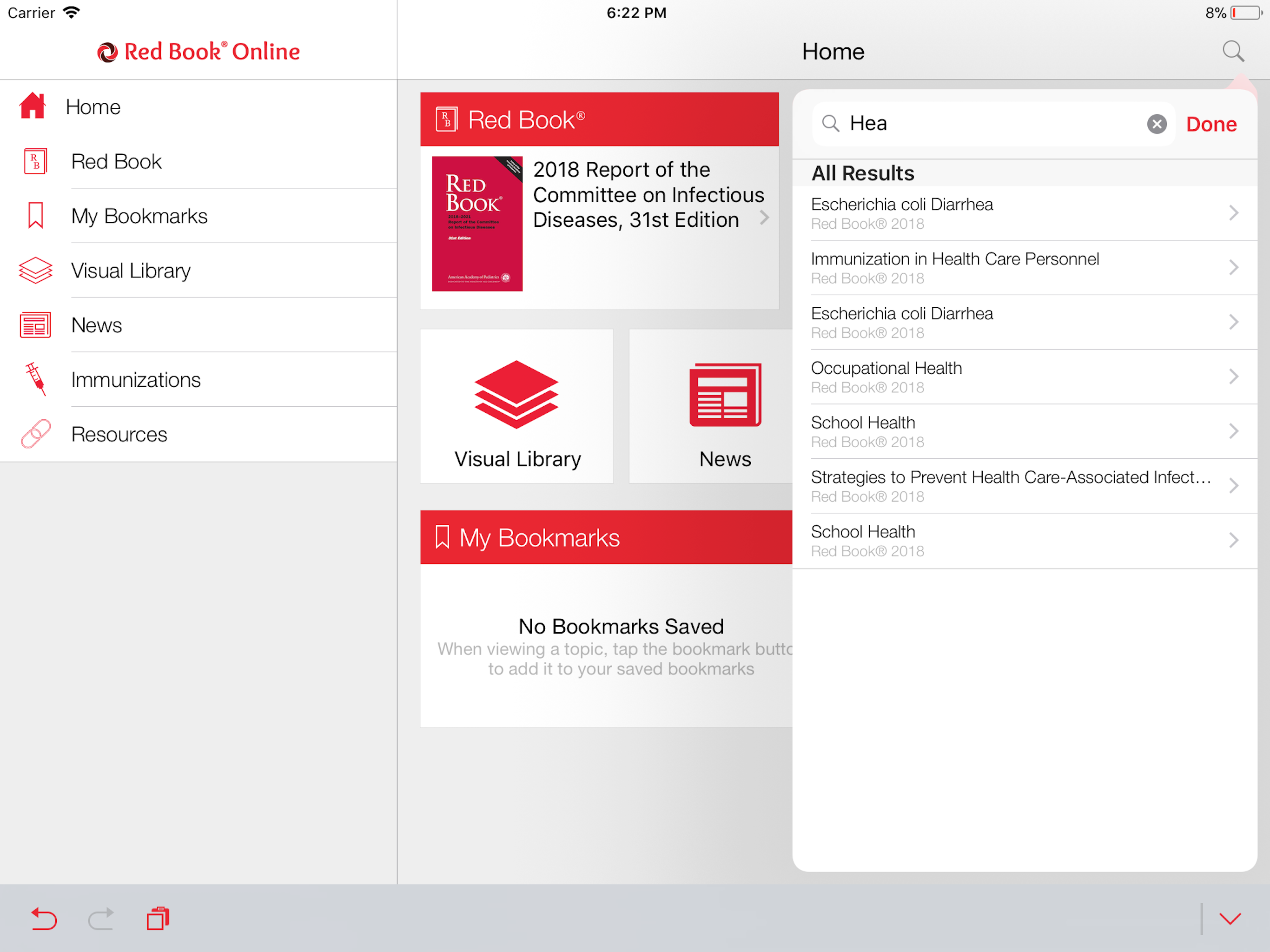Image resolution: width=1270 pixels, height=952 pixels.
Task: Open Red Book from the sidebar
Action: (x=116, y=161)
